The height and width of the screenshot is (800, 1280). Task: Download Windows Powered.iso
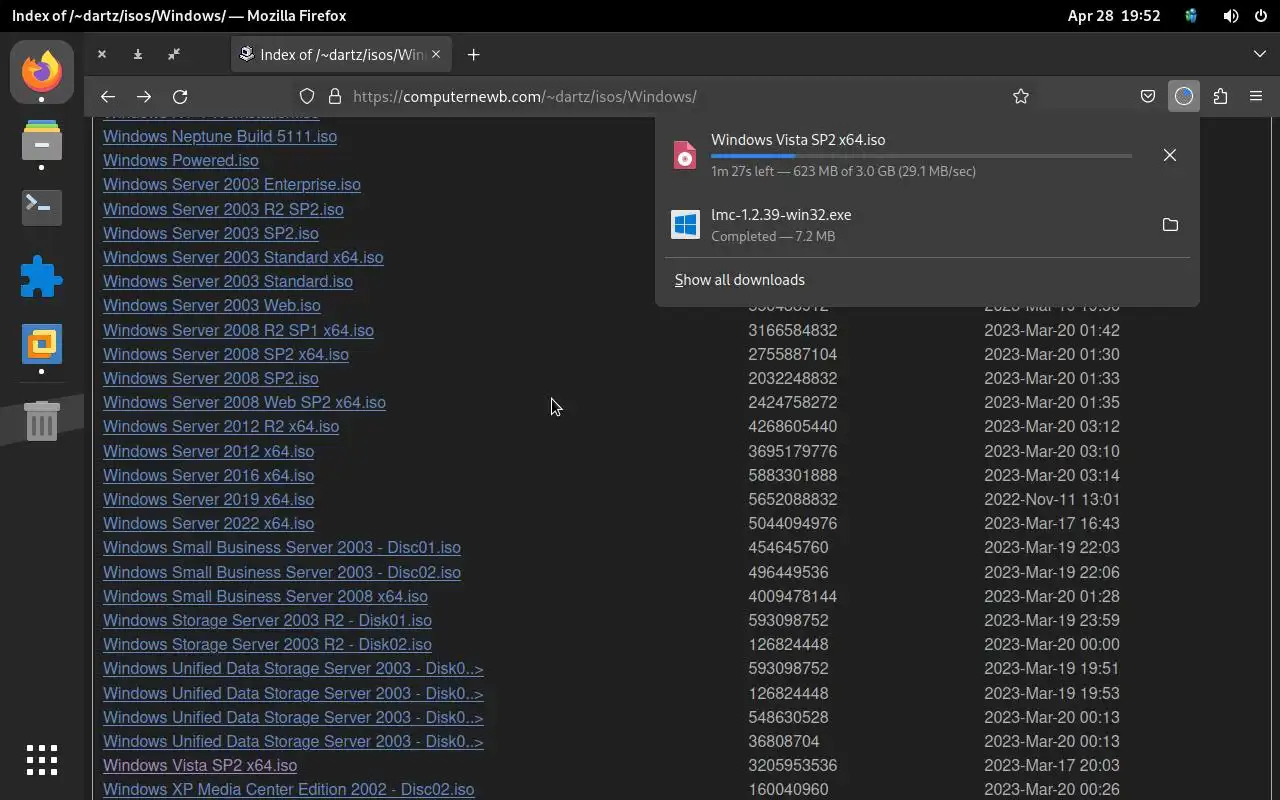(x=181, y=160)
